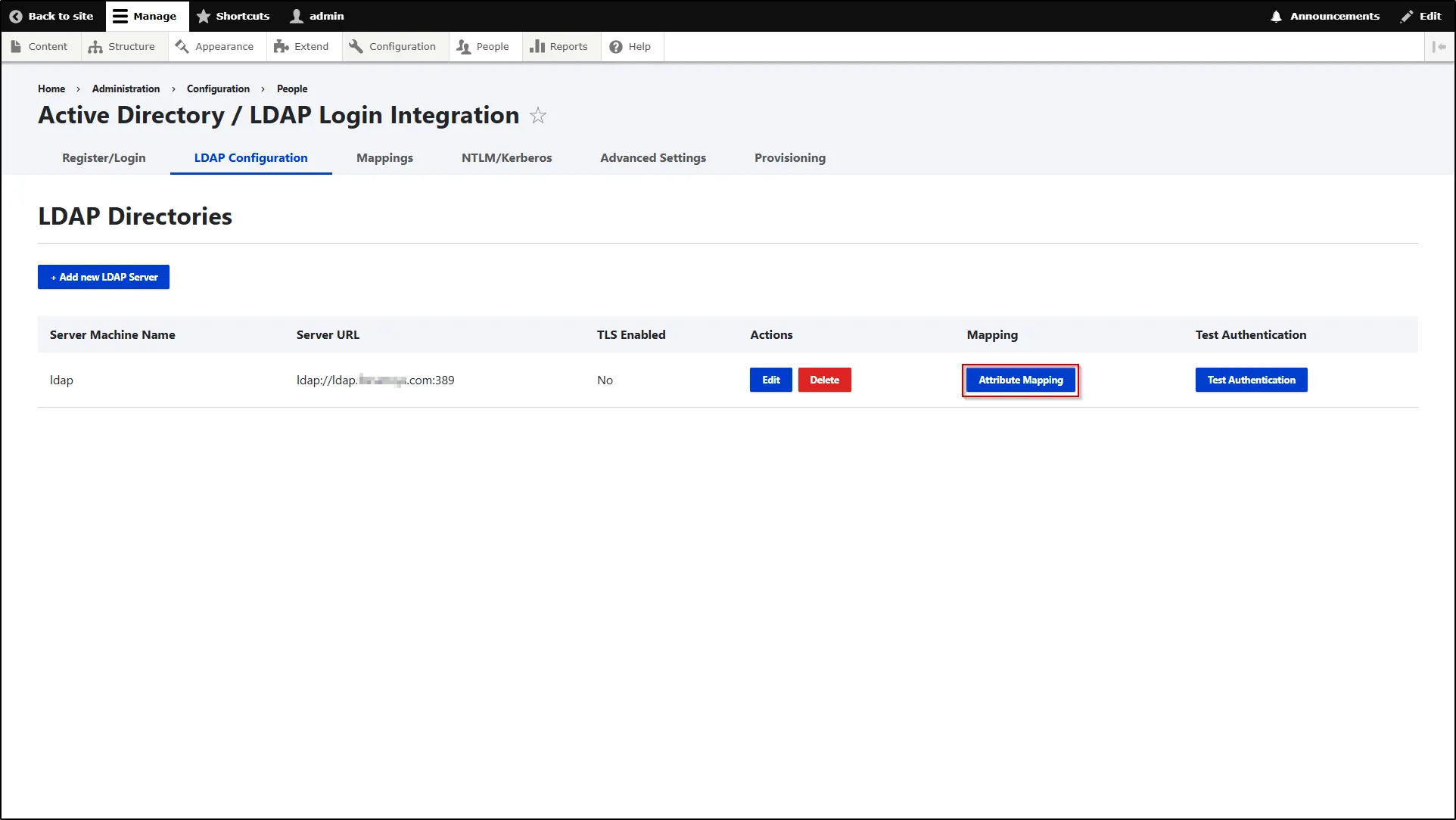Click the Appearance paintbrush icon
Viewport: 1456px width, 820px height.
tap(181, 46)
